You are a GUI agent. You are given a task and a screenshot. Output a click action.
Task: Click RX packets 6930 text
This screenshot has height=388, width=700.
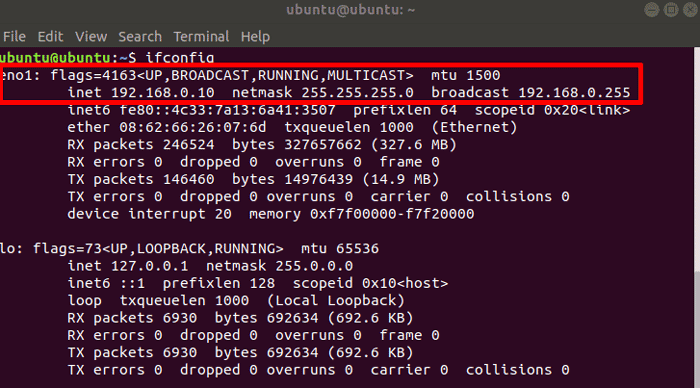132,318
